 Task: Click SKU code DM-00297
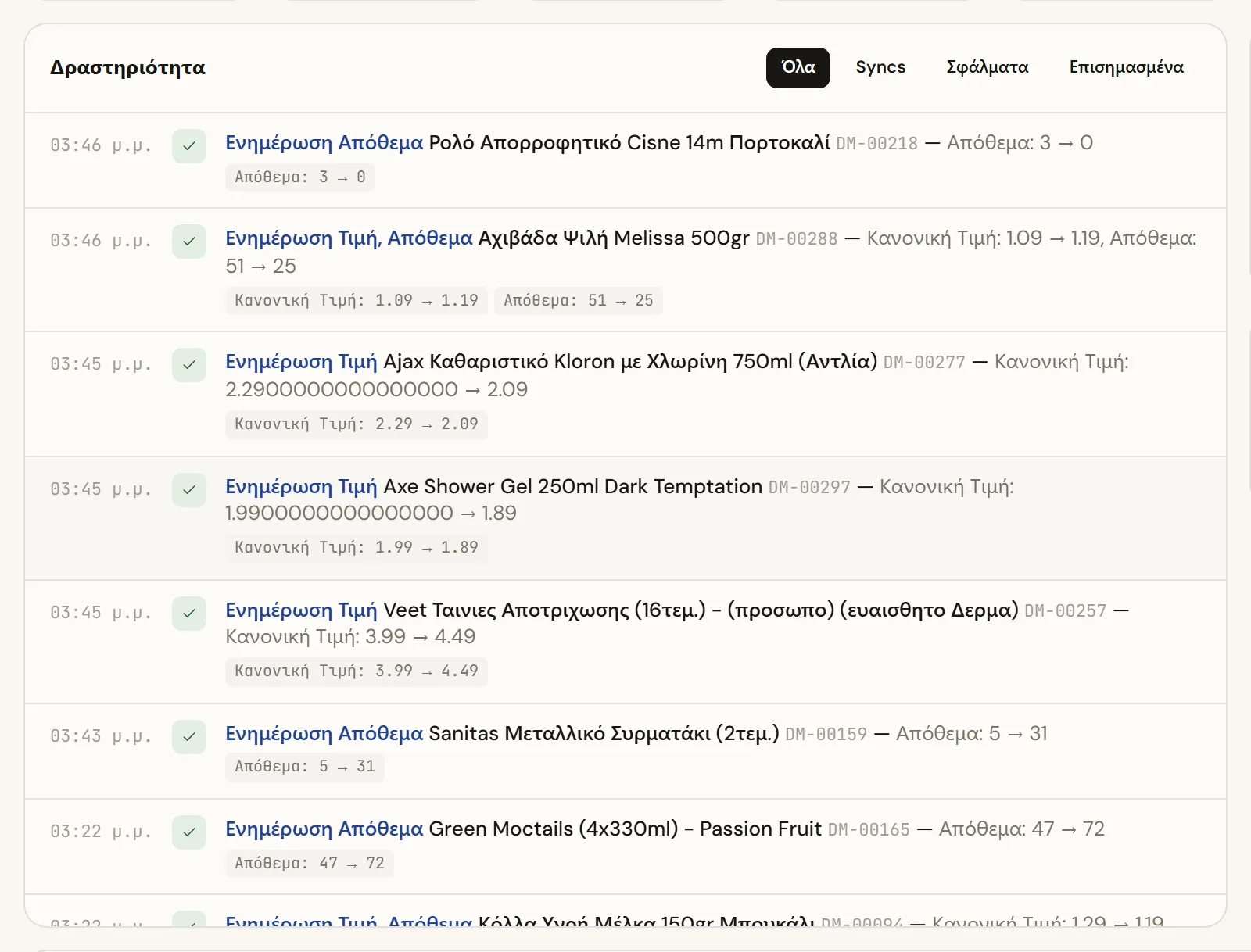point(809,488)
